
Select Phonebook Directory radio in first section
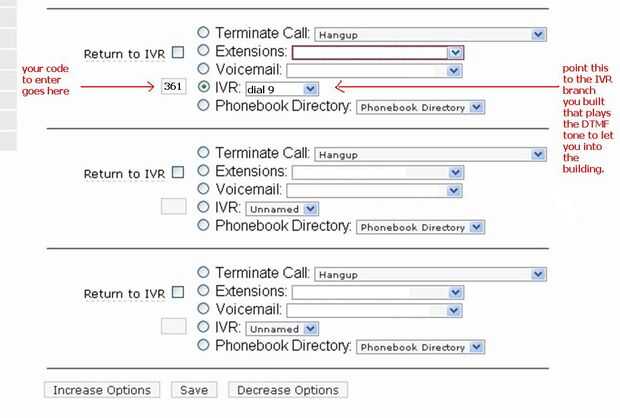point(204,105)
